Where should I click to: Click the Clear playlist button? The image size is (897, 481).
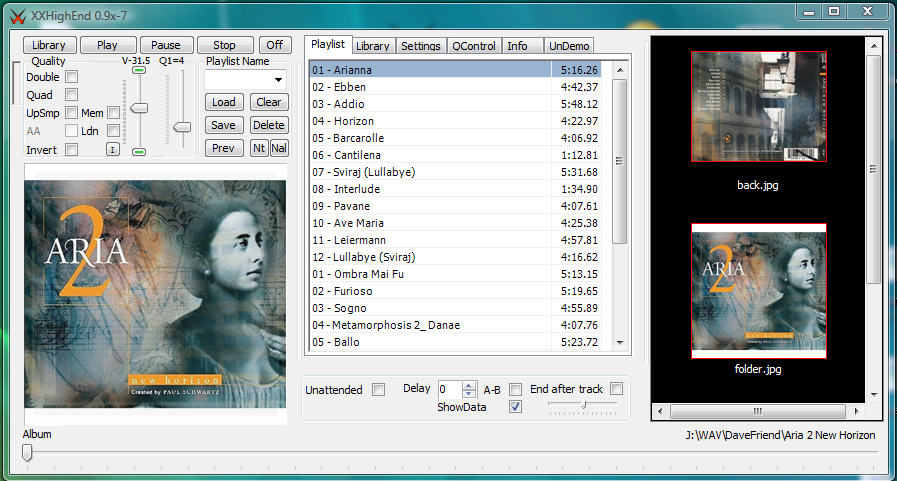[268, 102]
